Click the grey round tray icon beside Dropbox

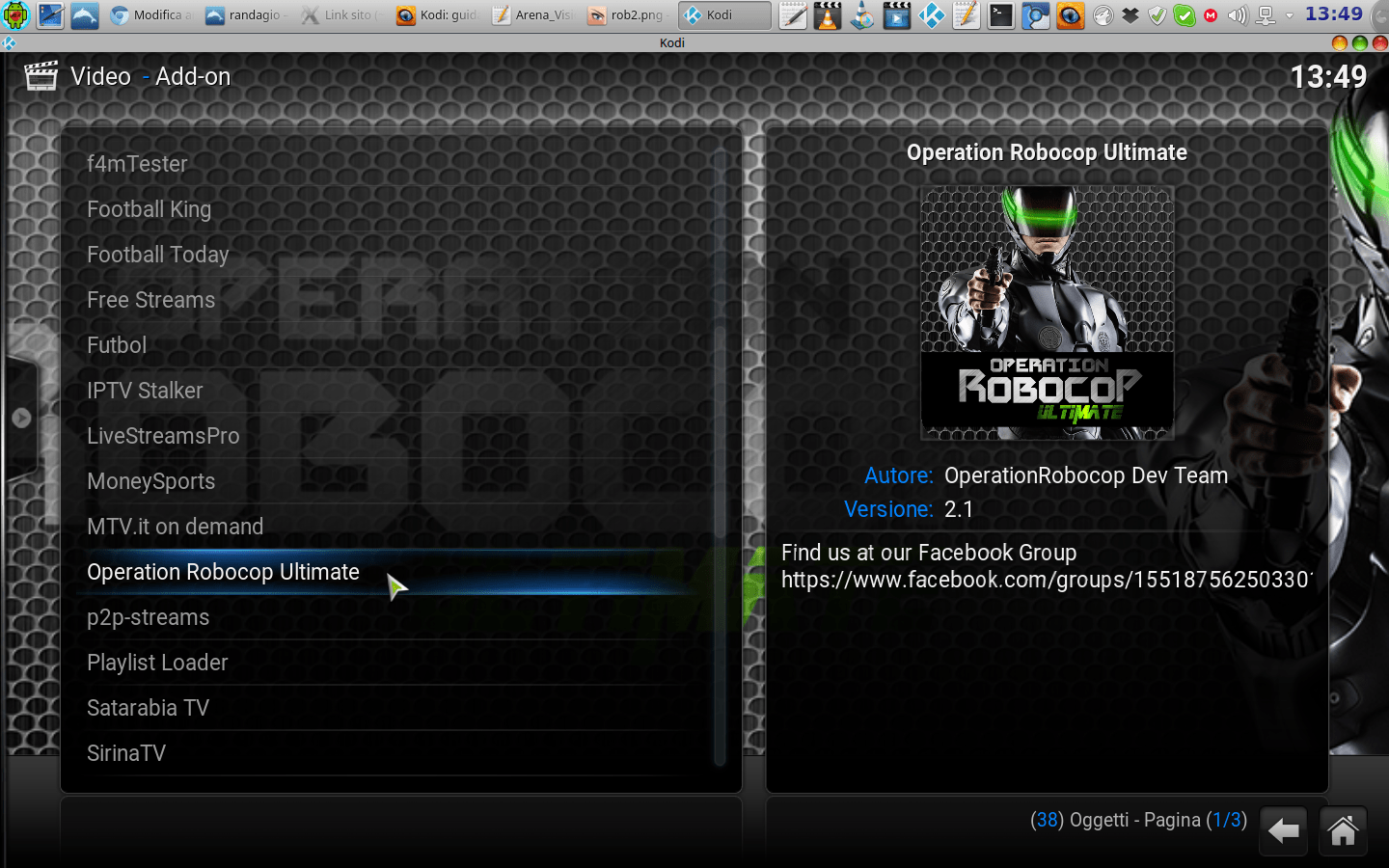pos(1104,15)
